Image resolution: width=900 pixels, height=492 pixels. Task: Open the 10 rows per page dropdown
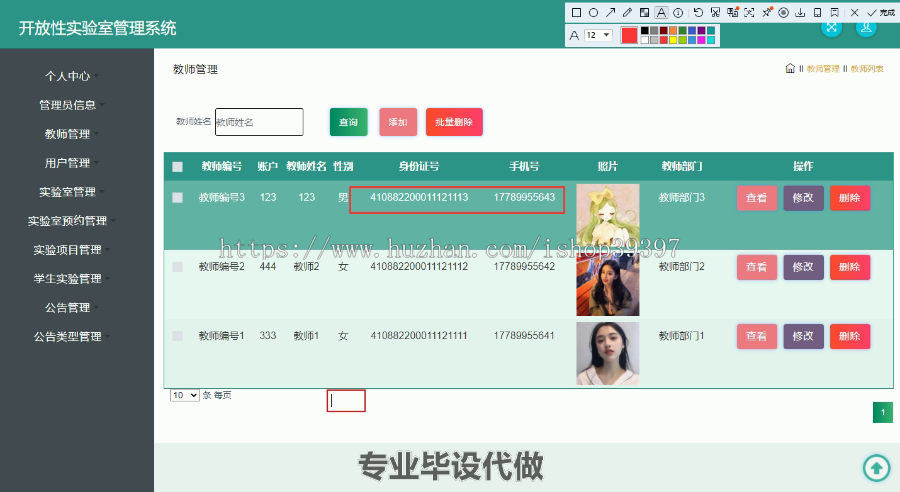pos(184,395)
